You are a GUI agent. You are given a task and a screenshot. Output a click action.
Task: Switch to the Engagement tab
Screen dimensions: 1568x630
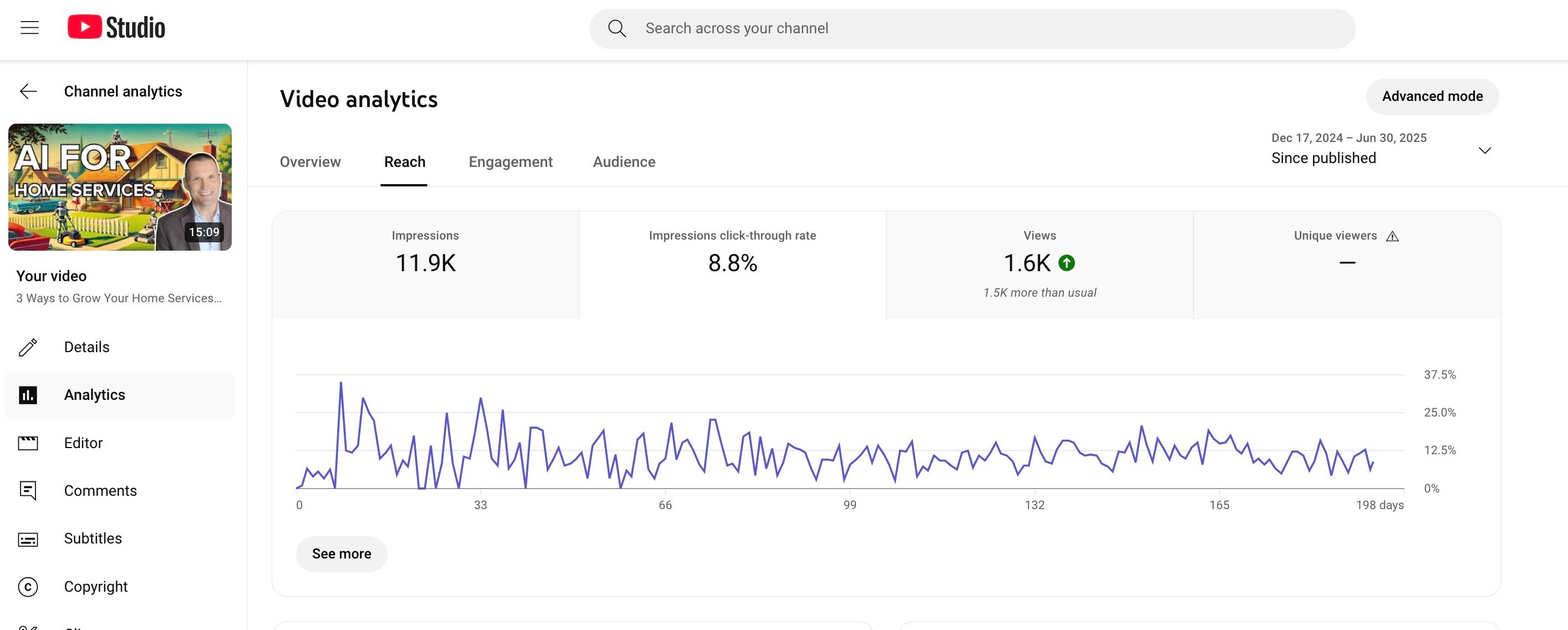(510, 162)
